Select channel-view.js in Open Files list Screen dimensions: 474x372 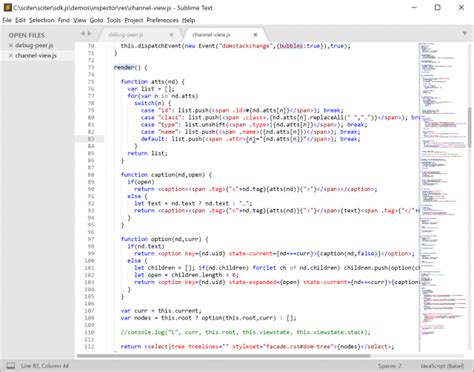pos(36,56)
